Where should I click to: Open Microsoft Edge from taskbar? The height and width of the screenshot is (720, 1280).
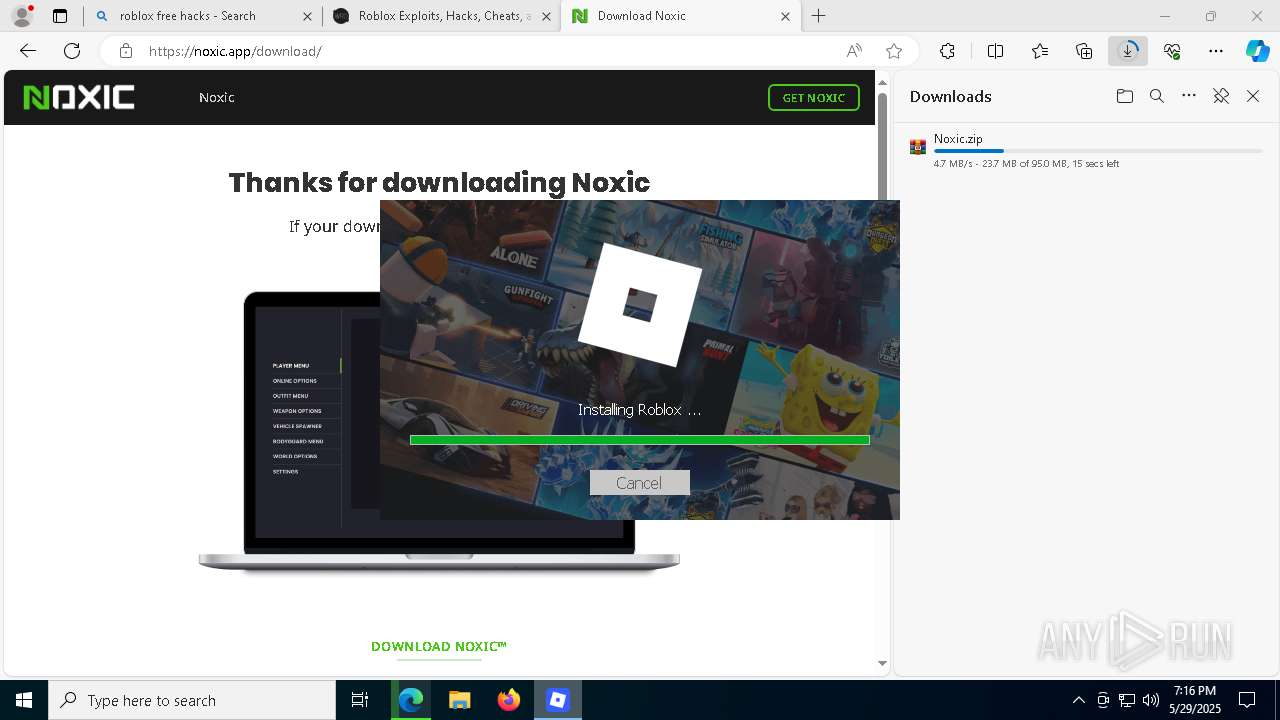[x=411, y=700]
